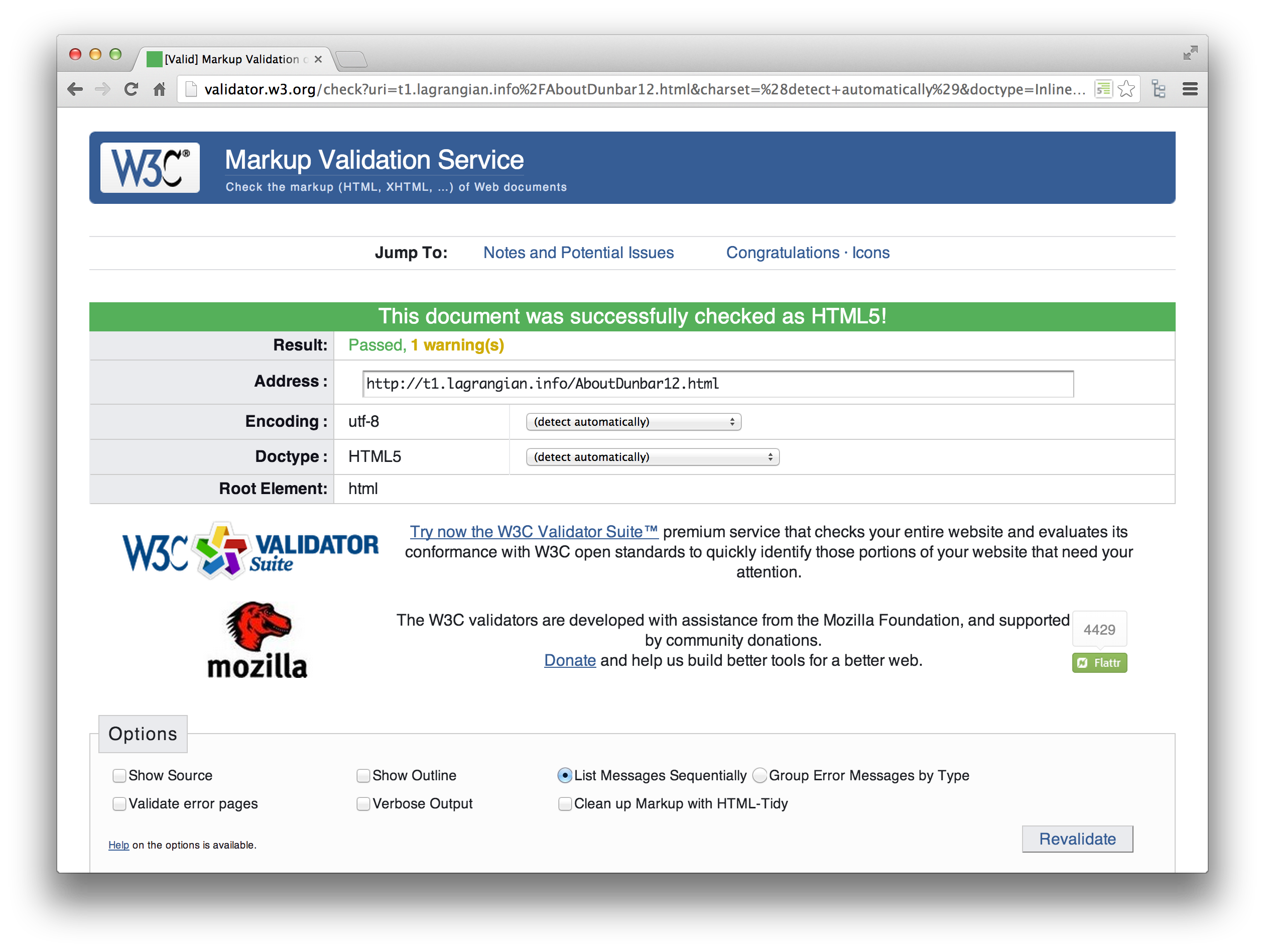This screenshot has height=952, width=1265.
Task: Click the home icon in toolbar
Action: 160,89
